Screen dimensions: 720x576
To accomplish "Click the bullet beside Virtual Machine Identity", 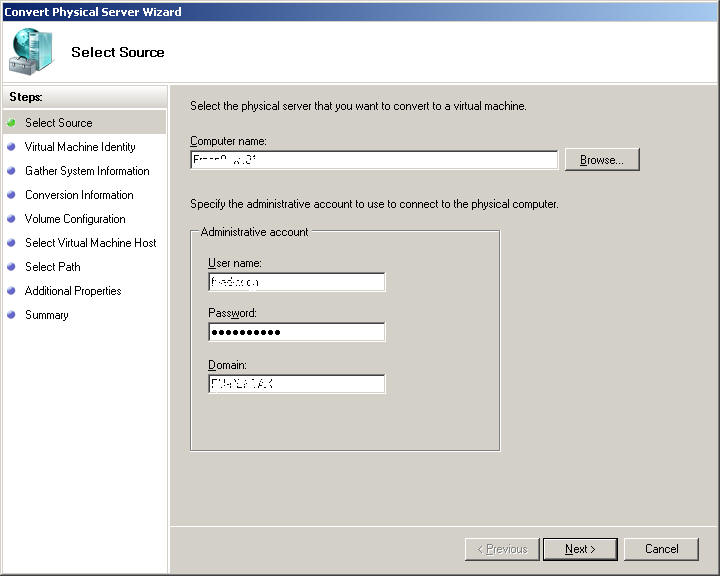I will pos(11,147).
